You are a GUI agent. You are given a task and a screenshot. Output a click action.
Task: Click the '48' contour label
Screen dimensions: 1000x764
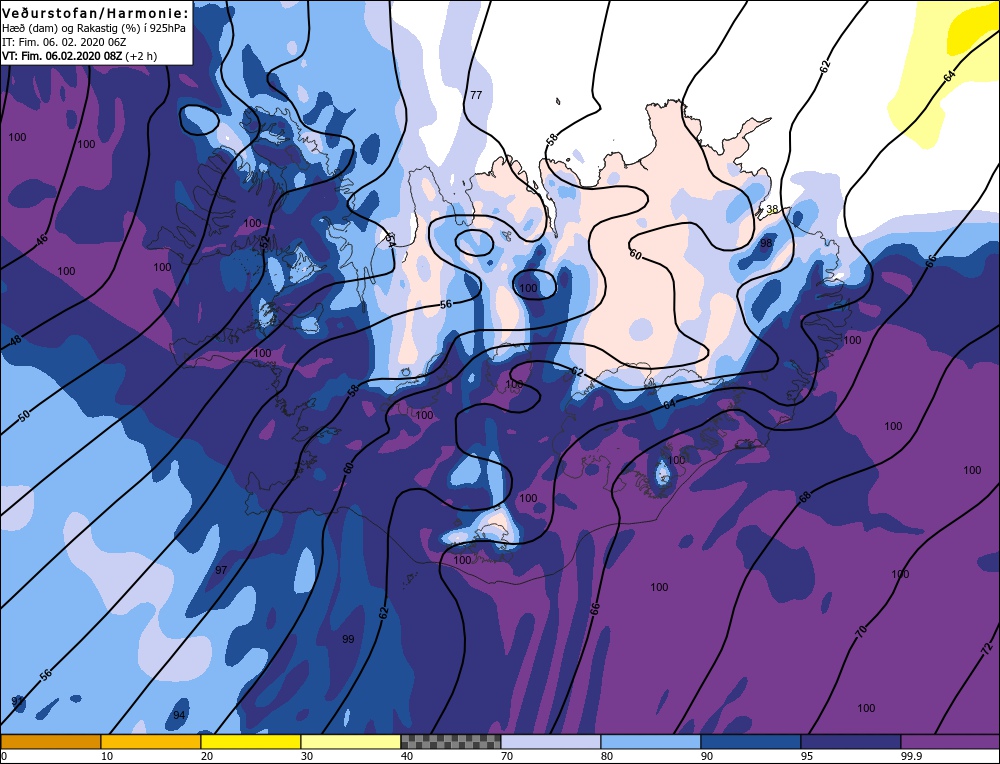pos(15,340)
